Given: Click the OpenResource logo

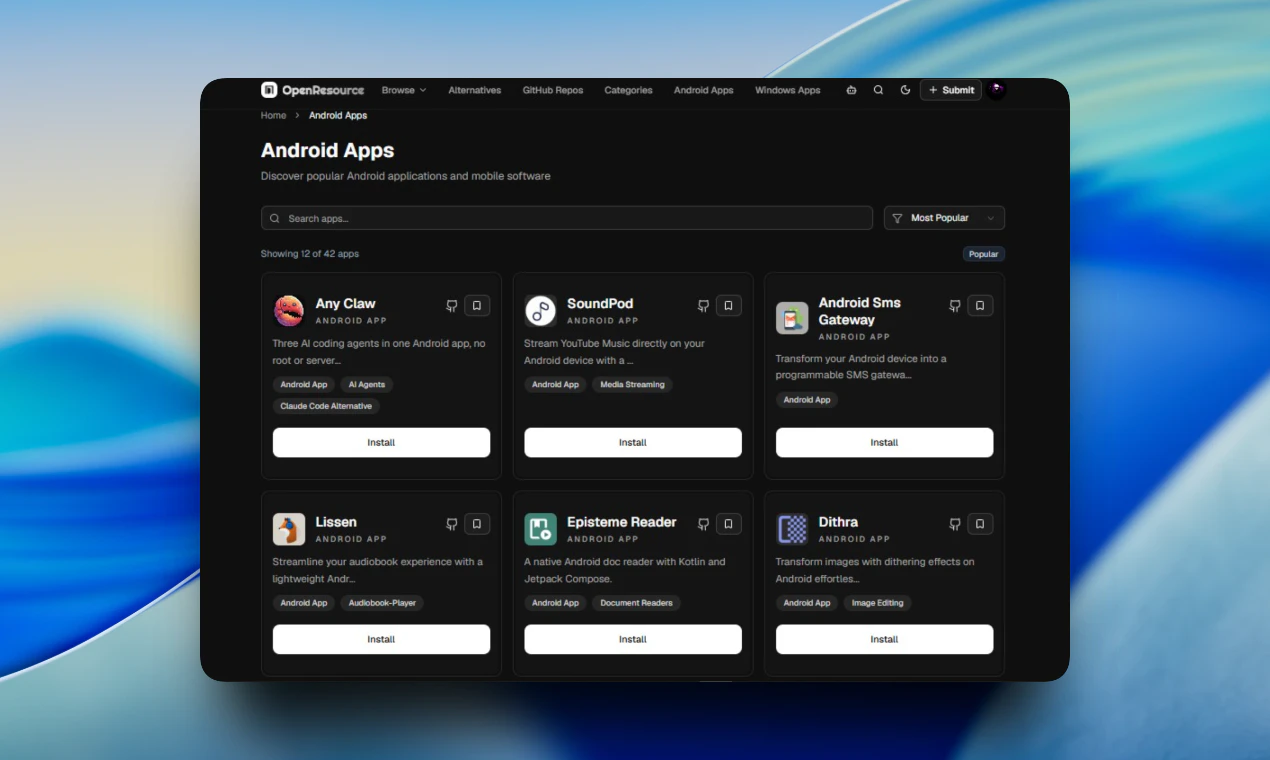Looking at the screenshot, I should coord(311,90).
